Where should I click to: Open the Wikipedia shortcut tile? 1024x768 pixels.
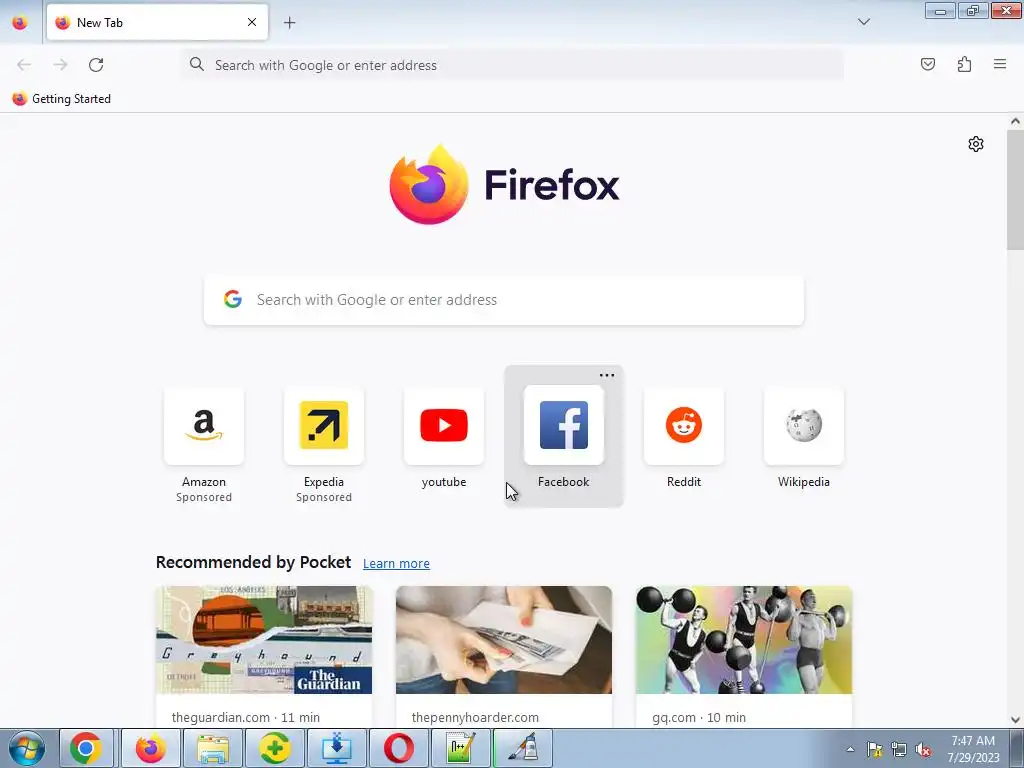point(804,426)
